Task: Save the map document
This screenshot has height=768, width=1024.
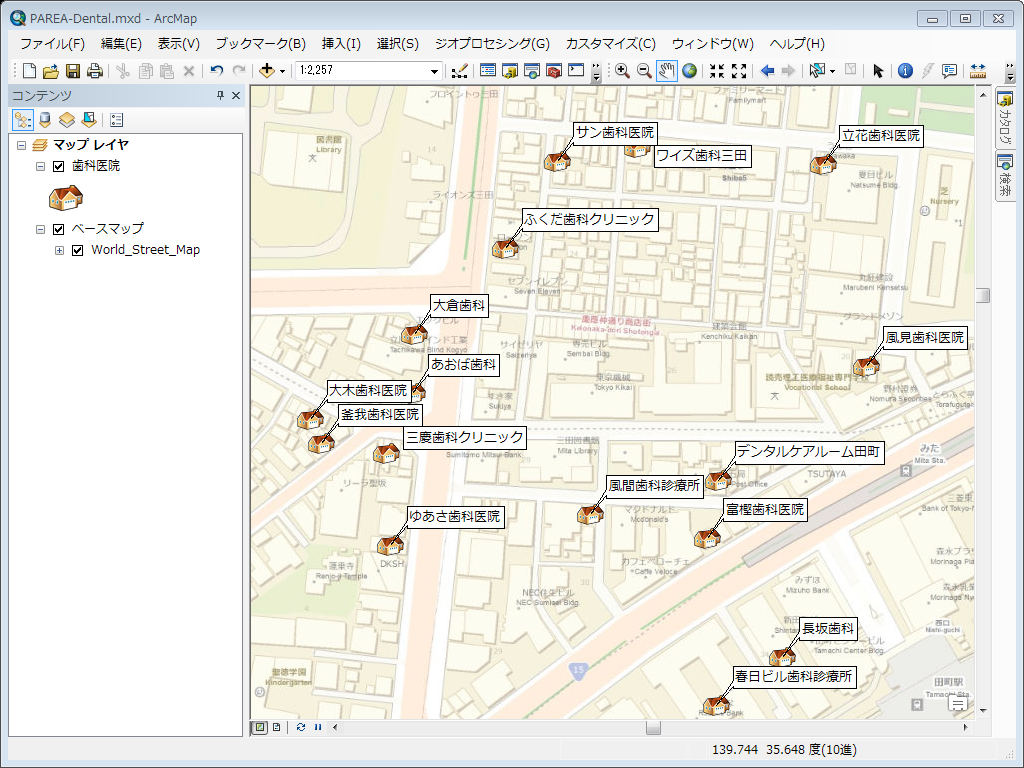Action: tap(72, 71)
